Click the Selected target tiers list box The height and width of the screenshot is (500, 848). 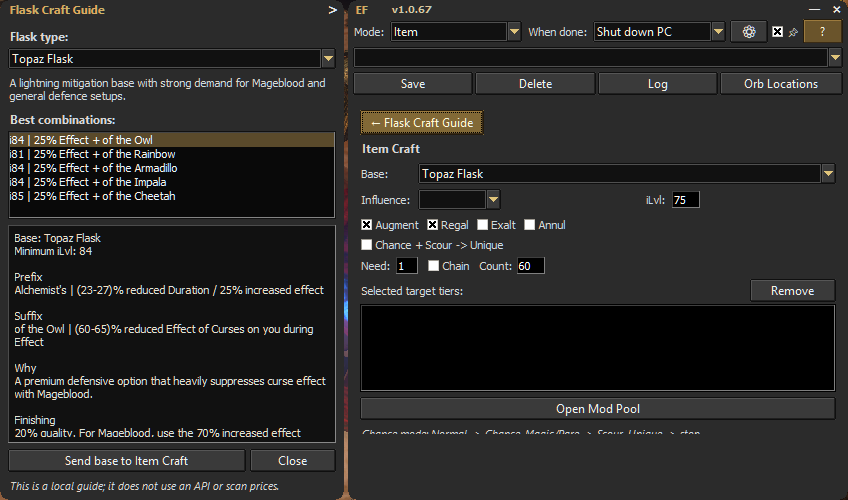598,348
